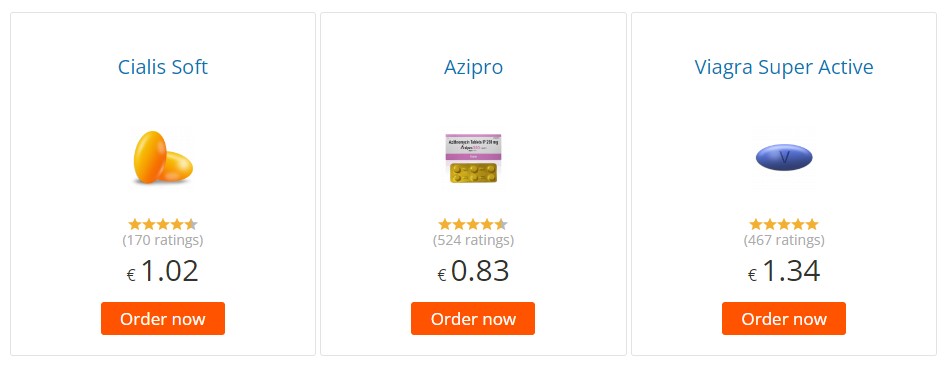Select the (170 ratings) text

pyautogui.click(x=163, y=240)
